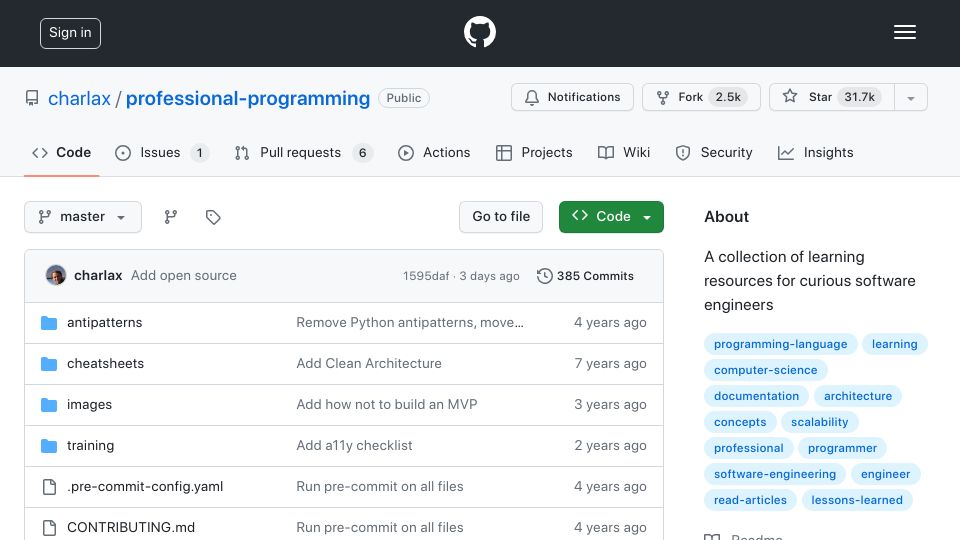Open the 385 Commits link
Image resolution: width=960 pixels, height=540 pixels.
(585, 276)
